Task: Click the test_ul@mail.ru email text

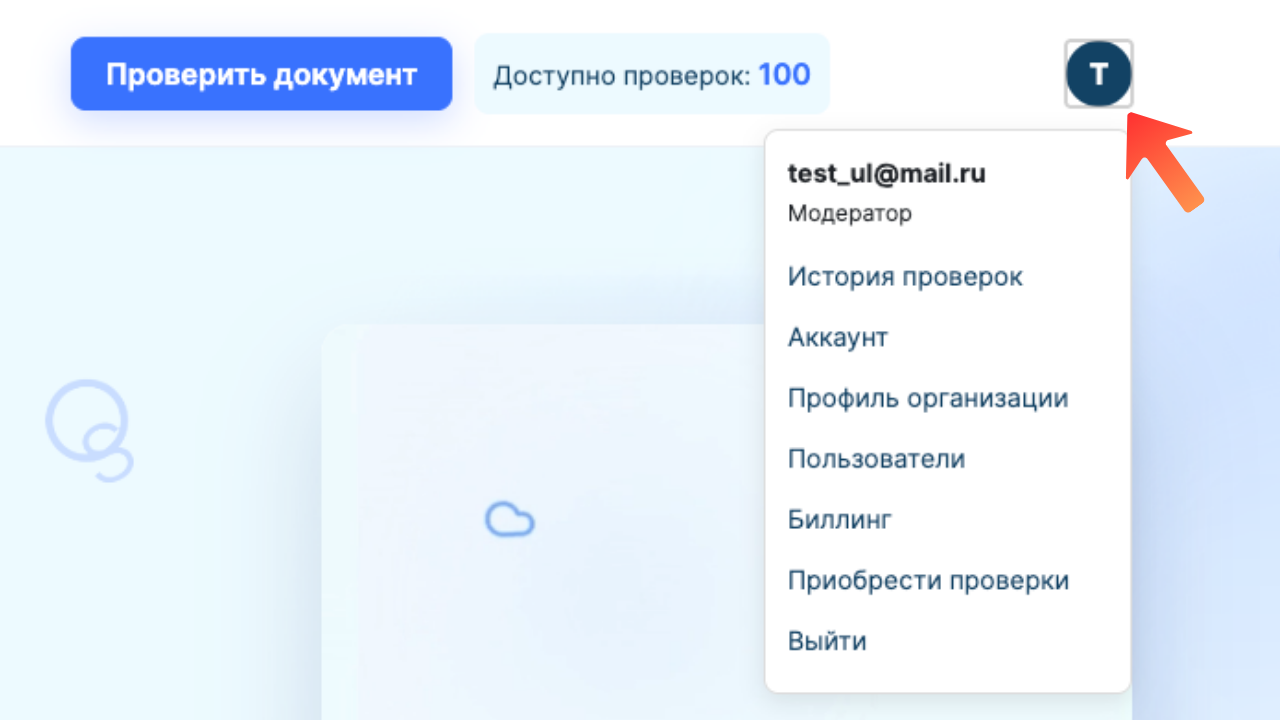Action: 886,173
